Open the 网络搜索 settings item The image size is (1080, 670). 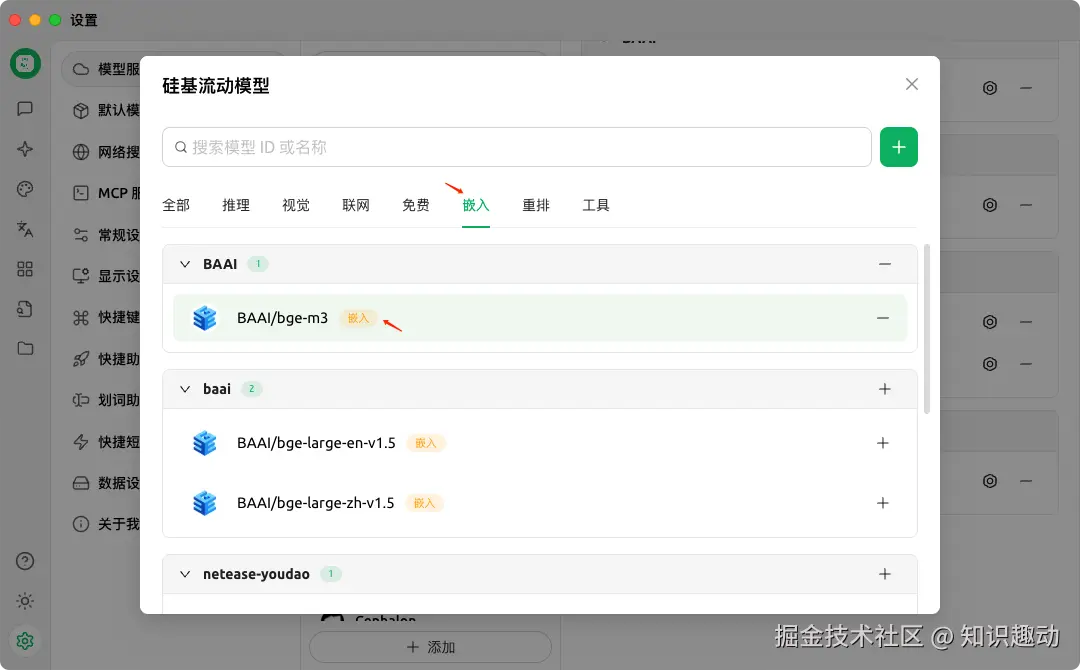[105, 152]
